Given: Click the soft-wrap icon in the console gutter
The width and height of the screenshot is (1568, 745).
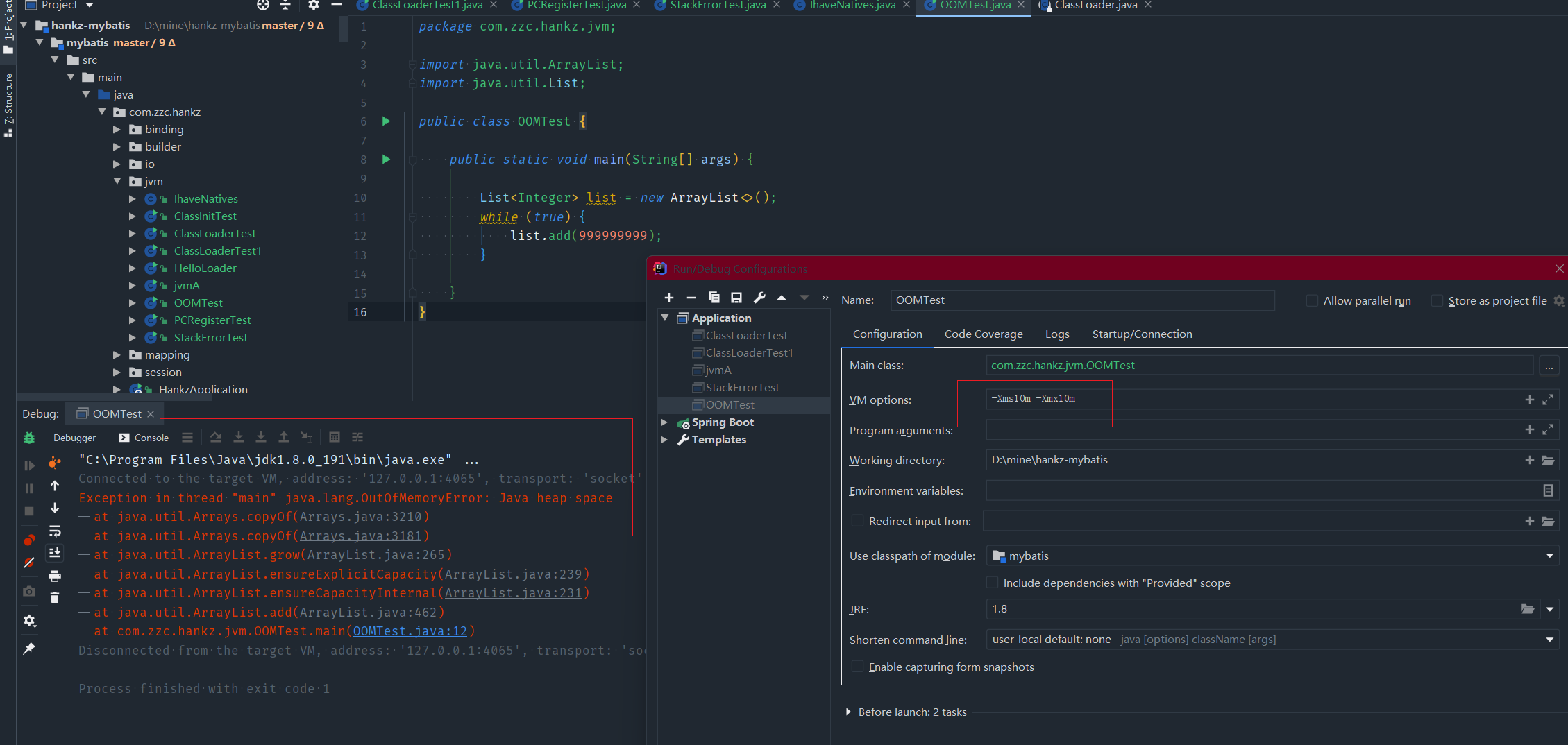Looking at the screenshot, I should (55, 531).
